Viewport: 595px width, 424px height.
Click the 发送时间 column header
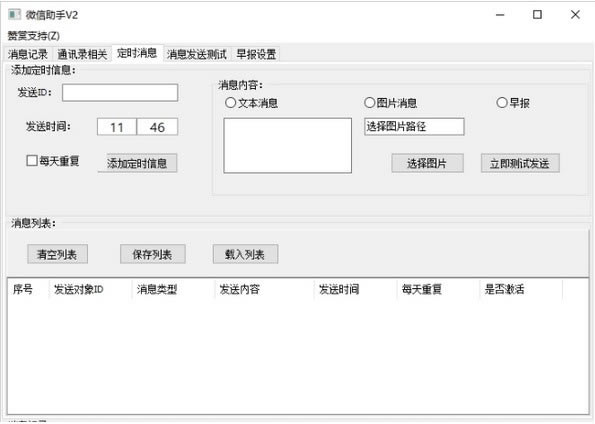point(356,289)
